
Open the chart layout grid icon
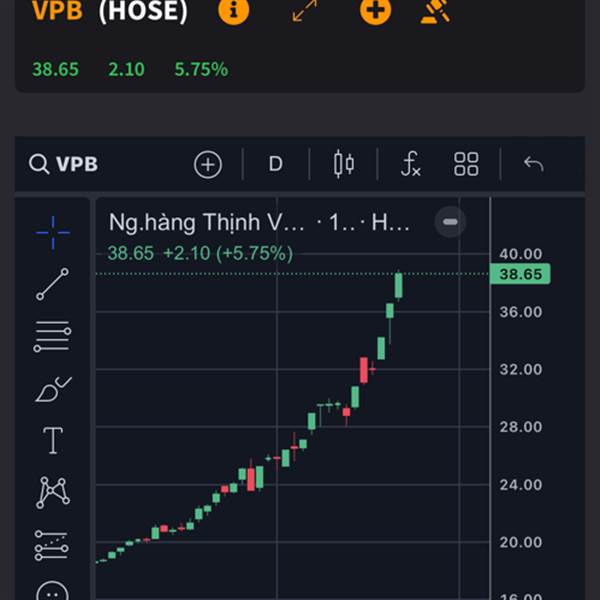coord(466,164)
